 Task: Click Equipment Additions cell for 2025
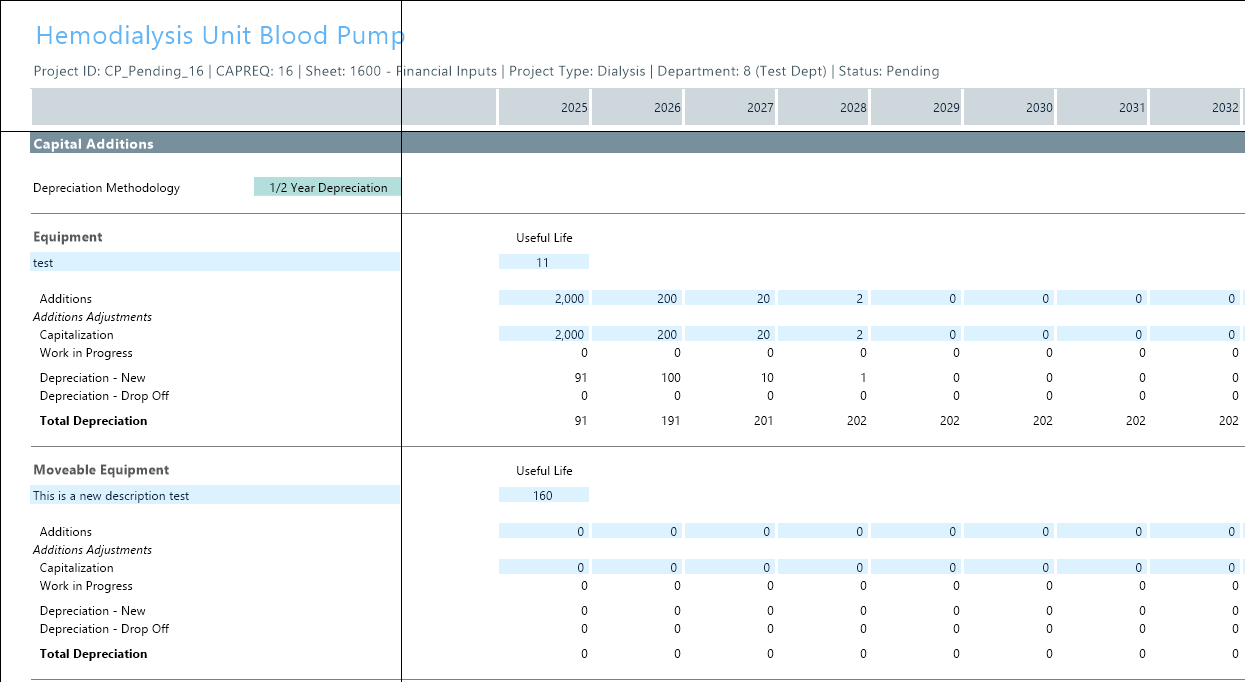pos(544,298)
